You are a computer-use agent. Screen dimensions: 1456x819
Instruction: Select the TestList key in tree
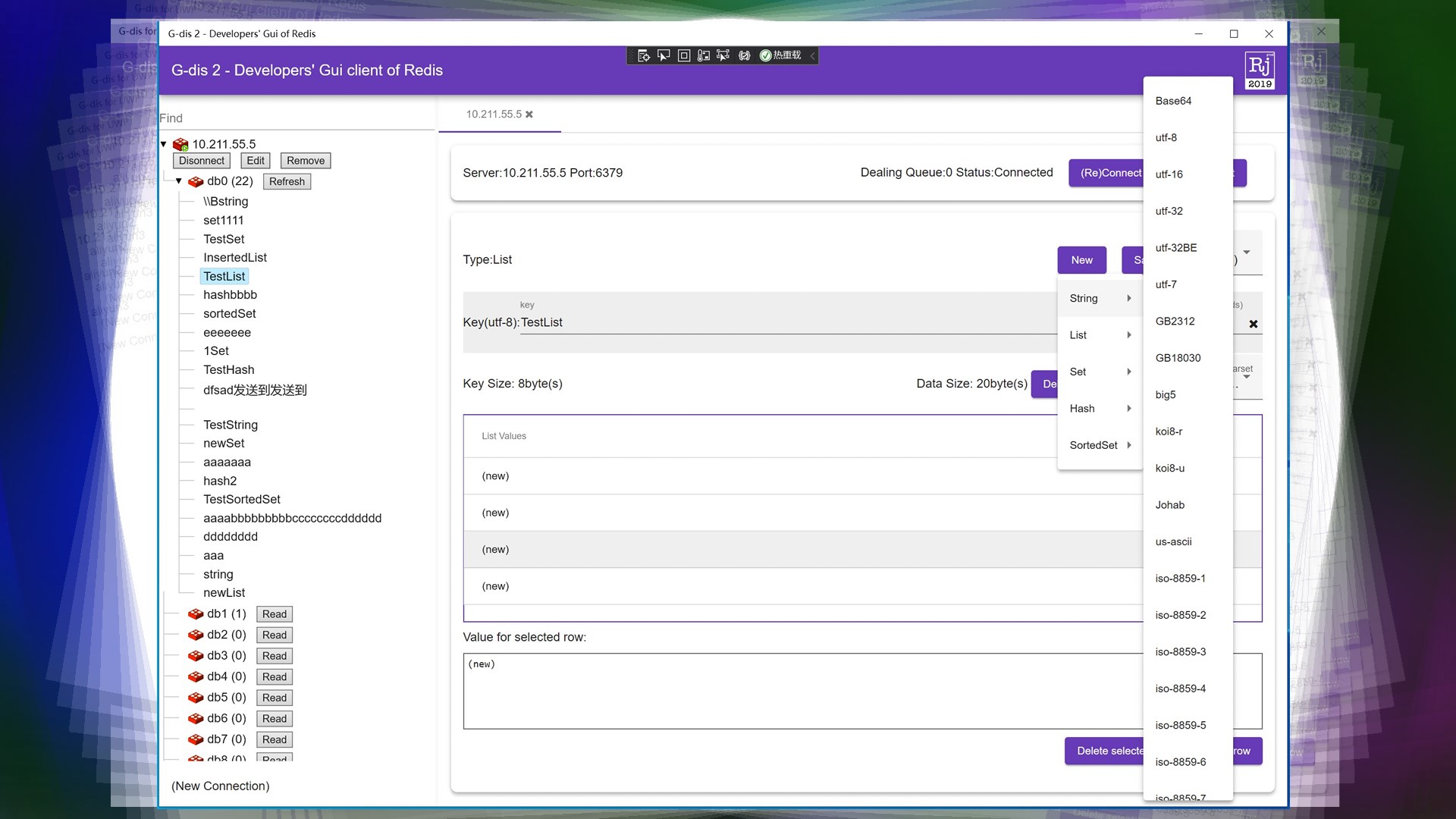tap(224, 277)
